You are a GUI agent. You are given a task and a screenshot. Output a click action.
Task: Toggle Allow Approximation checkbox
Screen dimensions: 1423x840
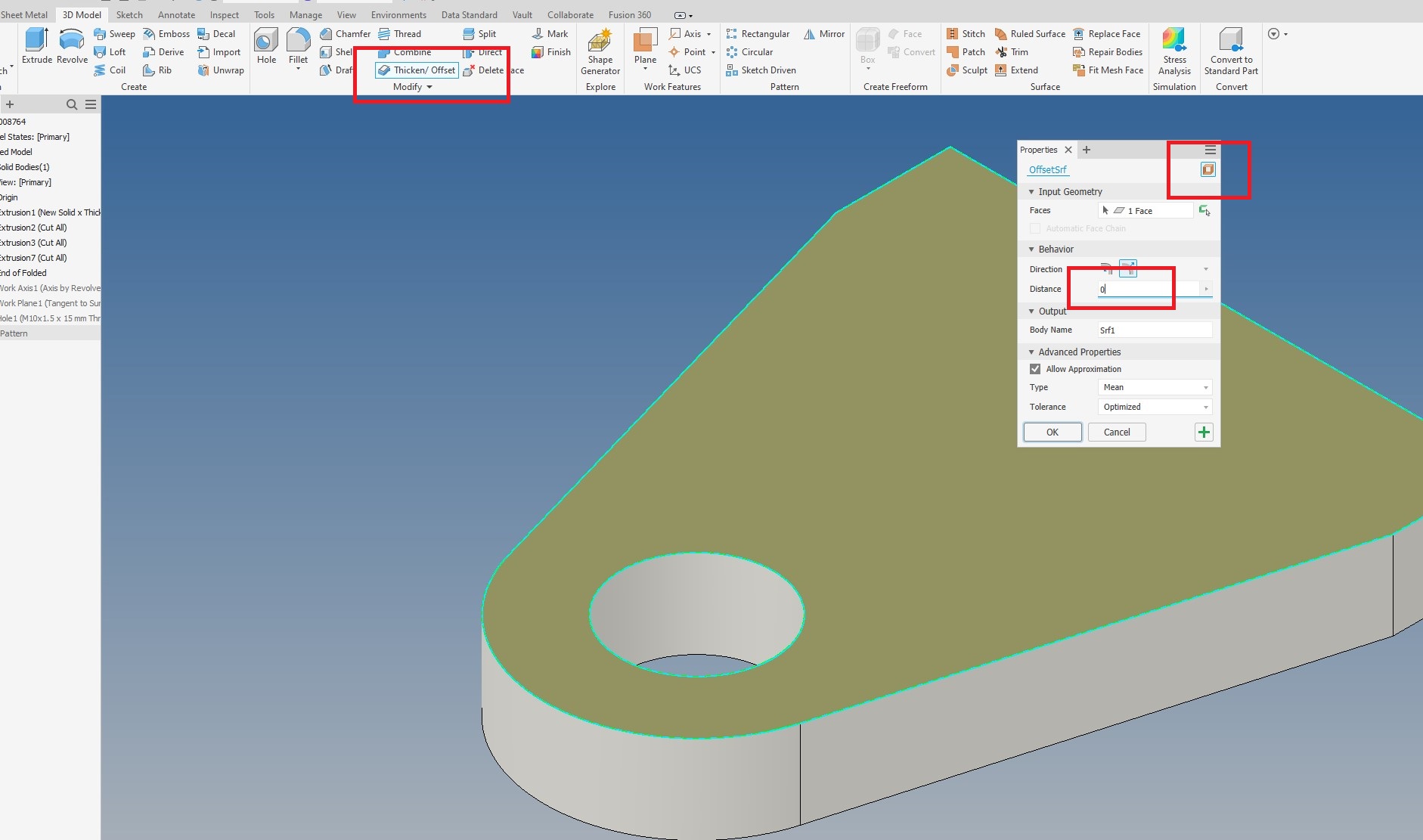click(x=1035, y=369)
